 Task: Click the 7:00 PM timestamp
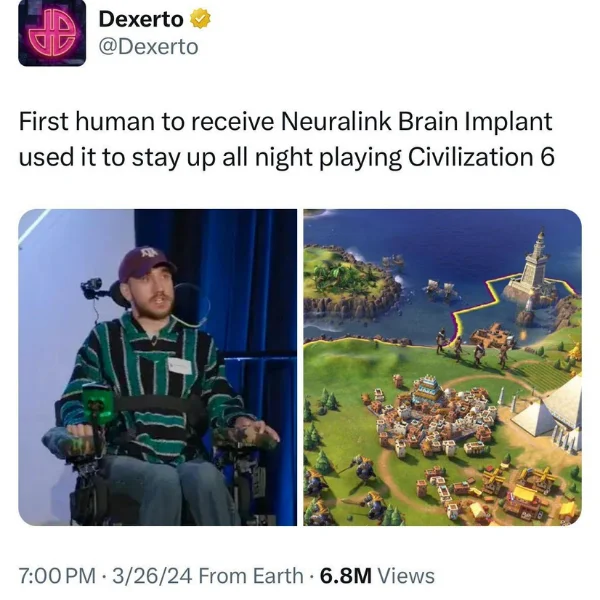pos(57,576)
